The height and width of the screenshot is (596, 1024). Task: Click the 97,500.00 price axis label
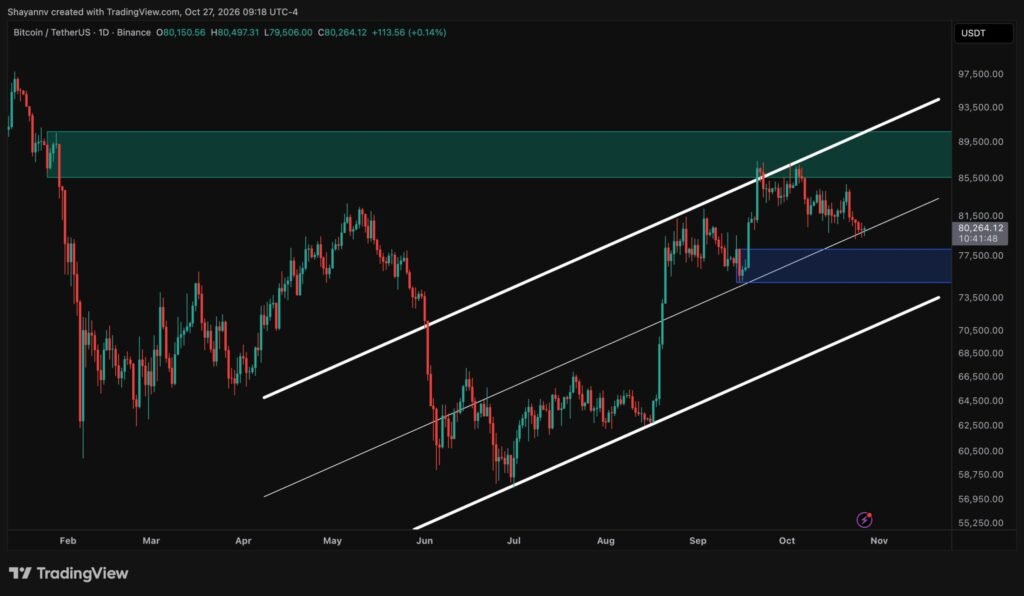tap(980, 74)
